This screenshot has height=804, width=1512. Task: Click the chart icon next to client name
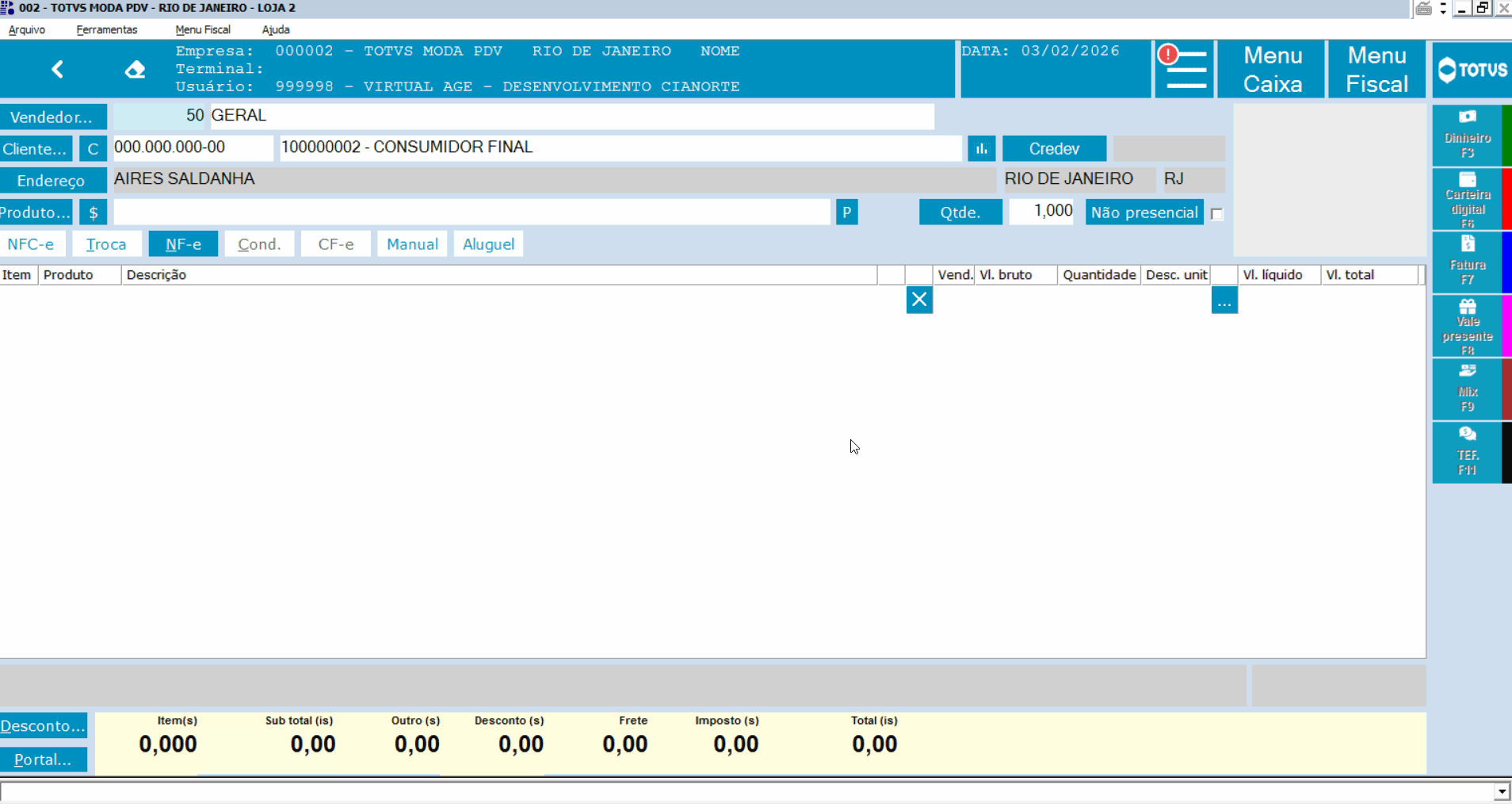[x=981, y=148]
